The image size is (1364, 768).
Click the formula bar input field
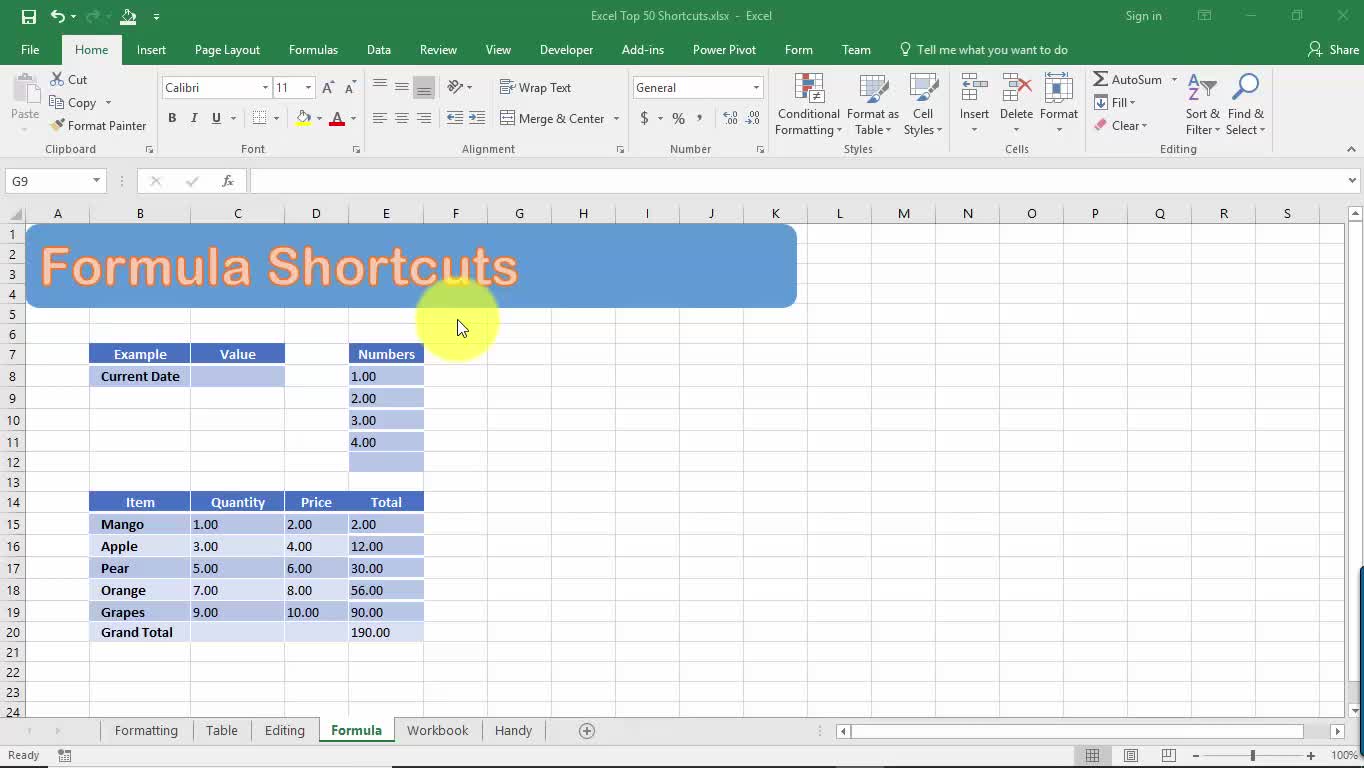coord(790,181)
